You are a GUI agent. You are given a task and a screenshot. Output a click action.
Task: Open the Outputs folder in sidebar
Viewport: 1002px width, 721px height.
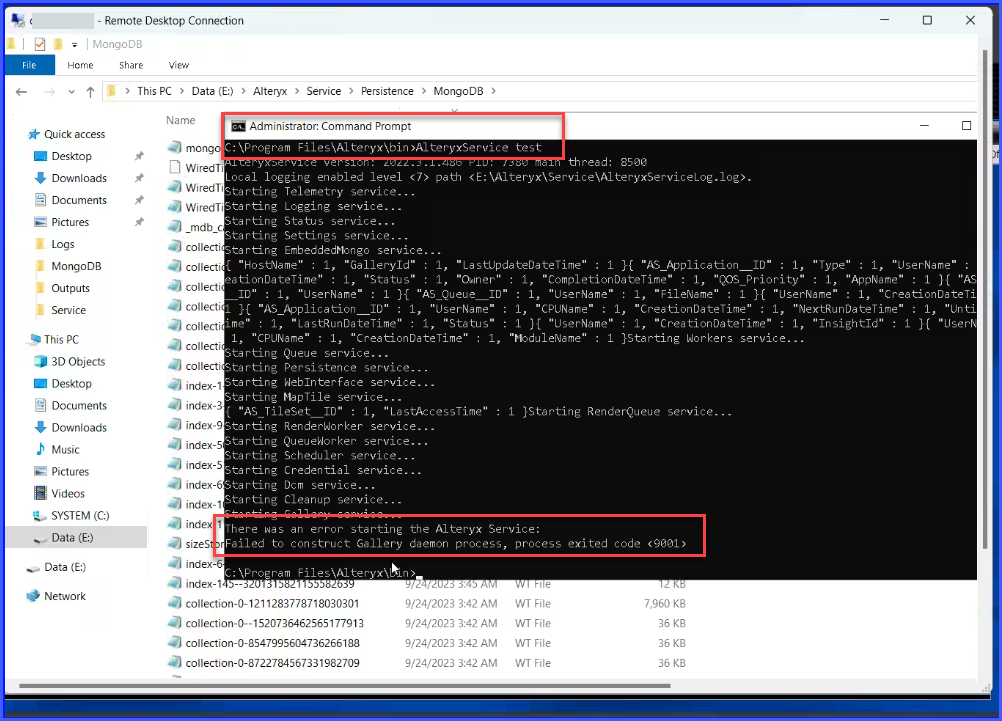pos(70,288)
